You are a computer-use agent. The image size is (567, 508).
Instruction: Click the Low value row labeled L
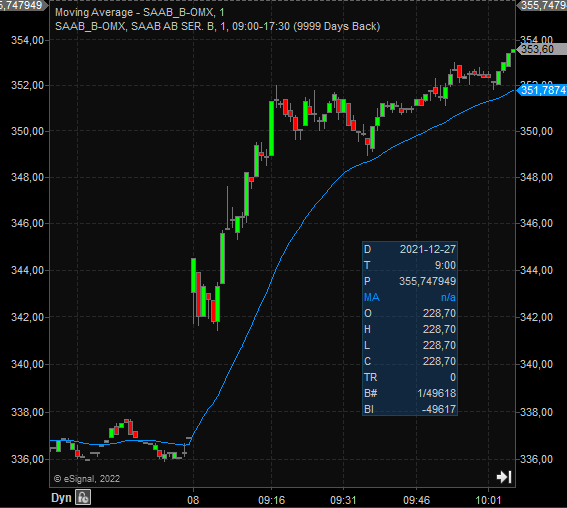pyautogui.click(x=410, y=345)
